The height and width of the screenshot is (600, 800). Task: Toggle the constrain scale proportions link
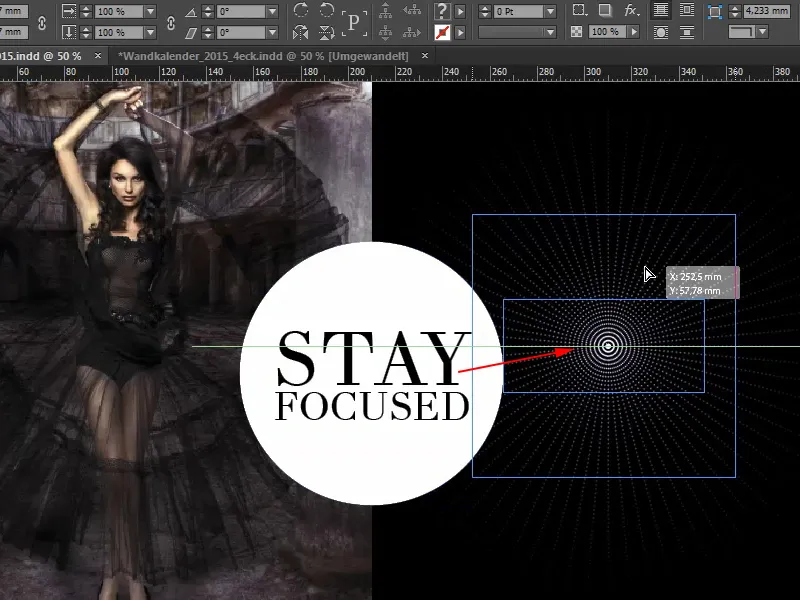171,22
